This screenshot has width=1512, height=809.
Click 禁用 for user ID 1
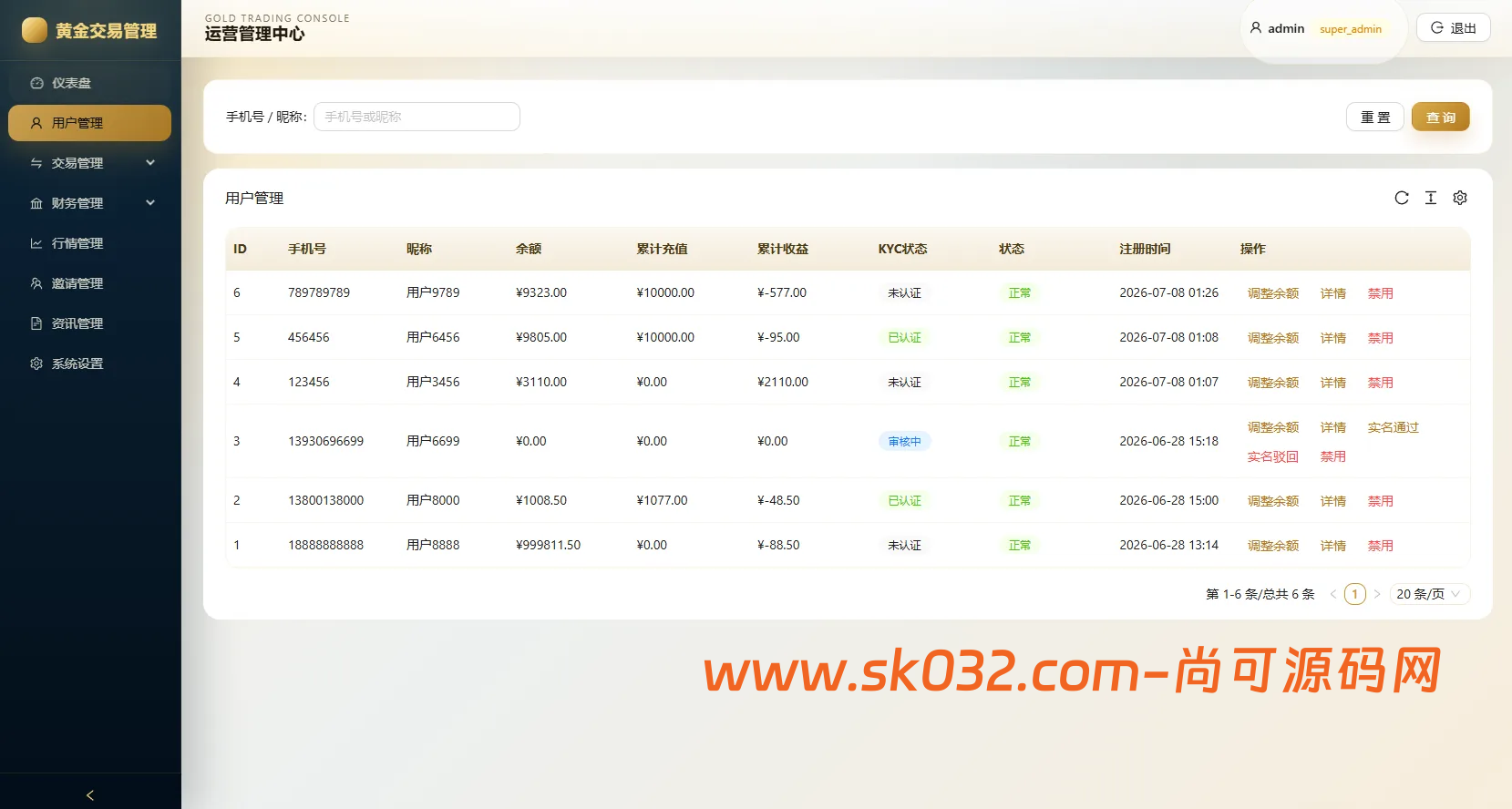tap(1380, 546)
